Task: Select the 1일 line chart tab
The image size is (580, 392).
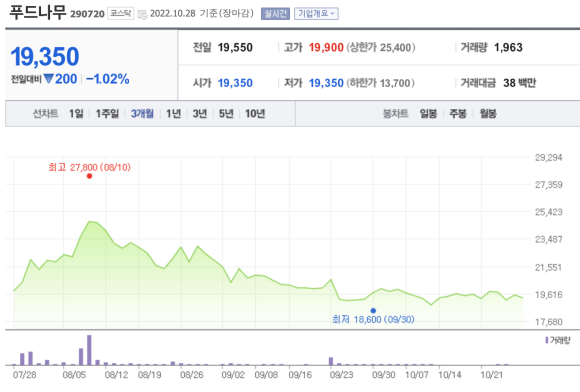Action: [x=76, y=114]
